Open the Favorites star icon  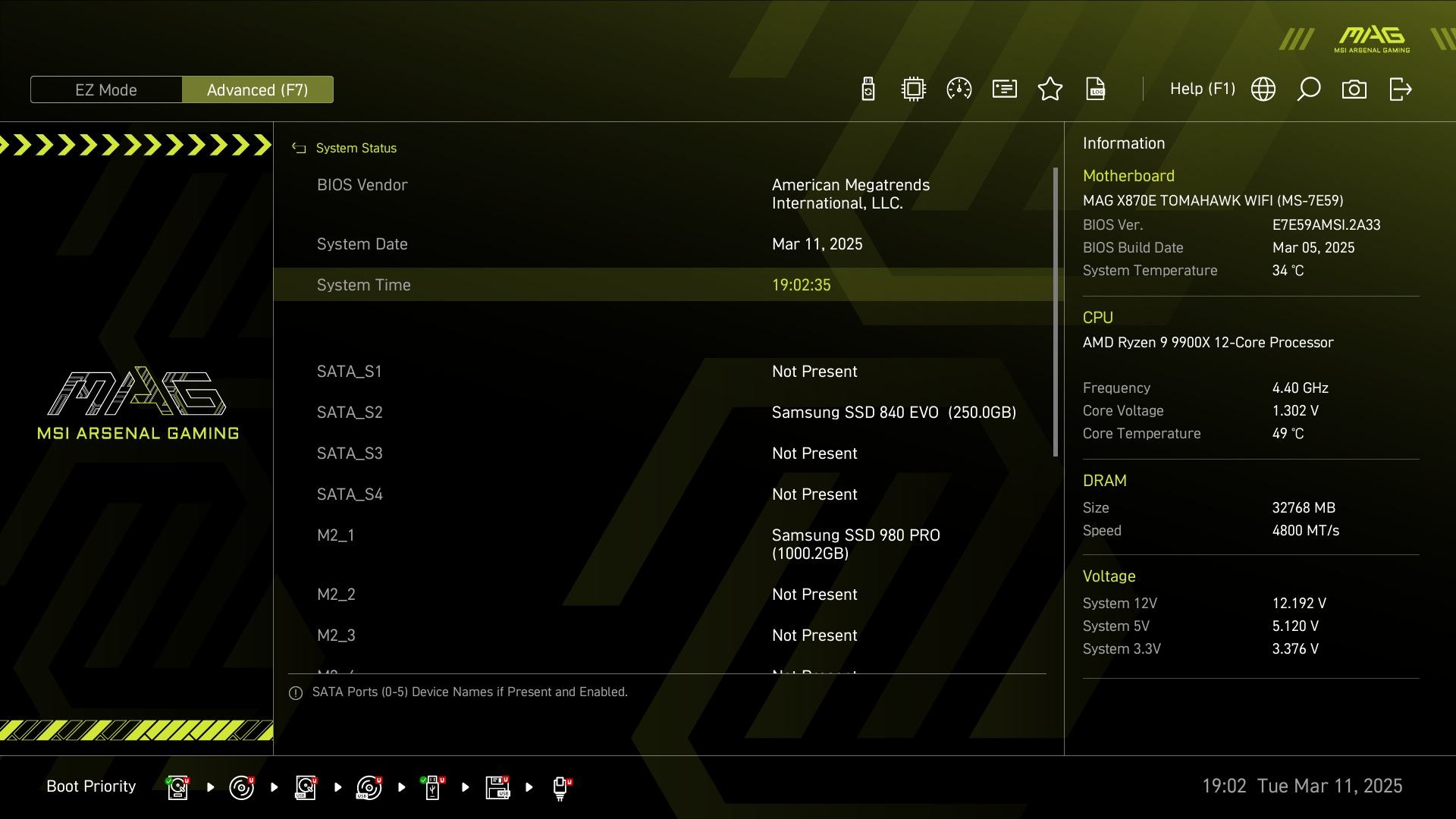(1050, 89)
